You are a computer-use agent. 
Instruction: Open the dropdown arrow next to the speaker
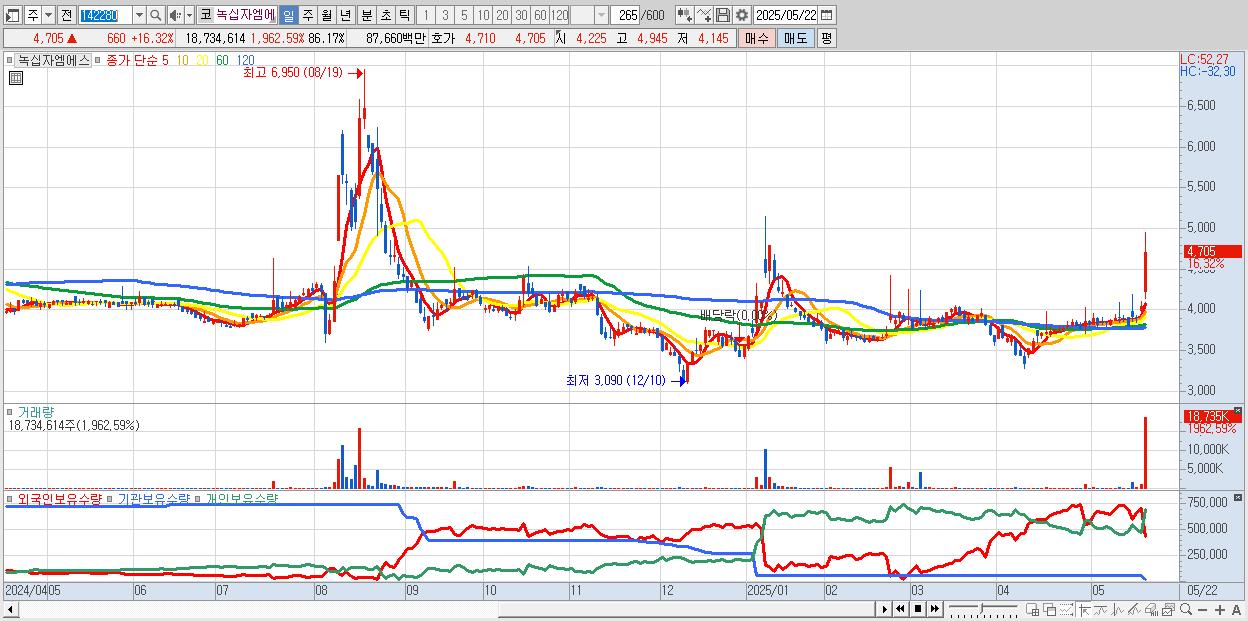(188, 15)
